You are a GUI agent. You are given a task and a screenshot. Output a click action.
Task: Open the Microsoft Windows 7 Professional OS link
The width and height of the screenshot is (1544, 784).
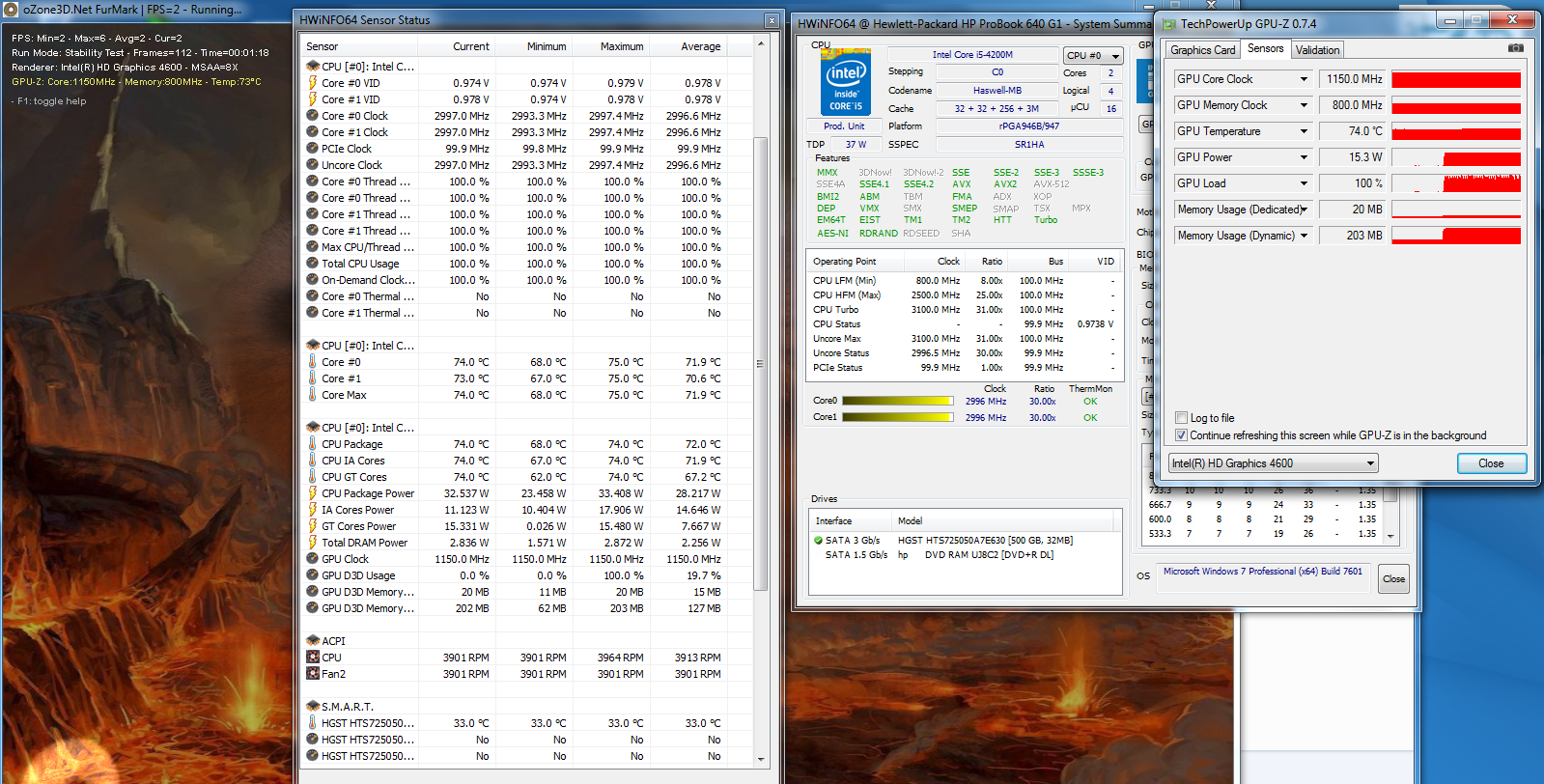(1263, 572)
